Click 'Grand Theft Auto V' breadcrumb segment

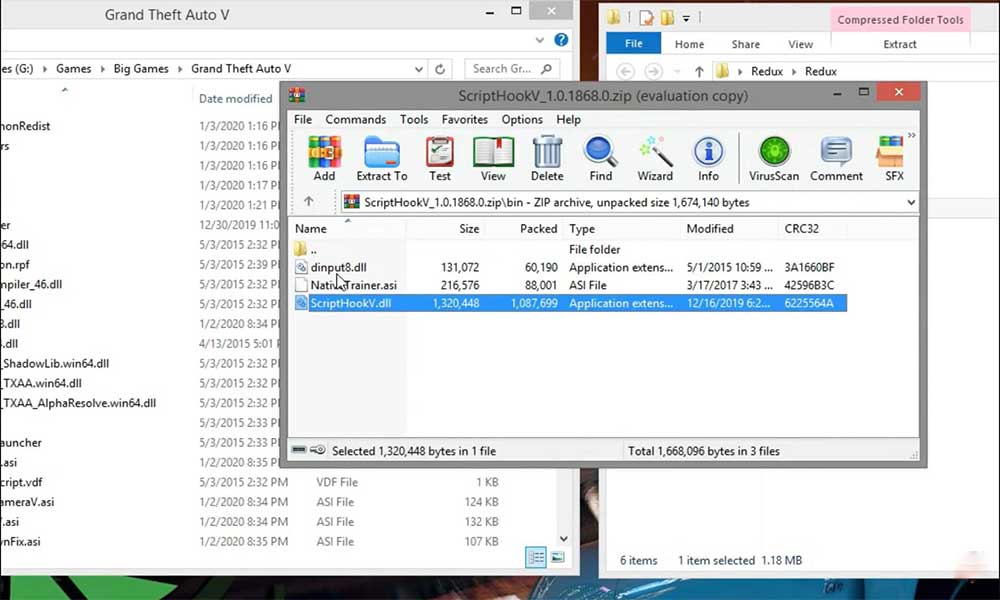241,68
